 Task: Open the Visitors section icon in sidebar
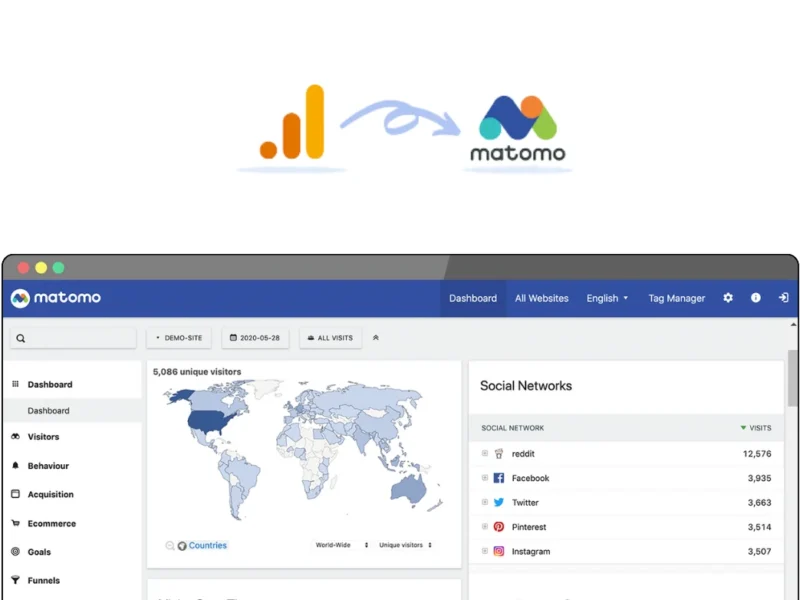point(15,437)
